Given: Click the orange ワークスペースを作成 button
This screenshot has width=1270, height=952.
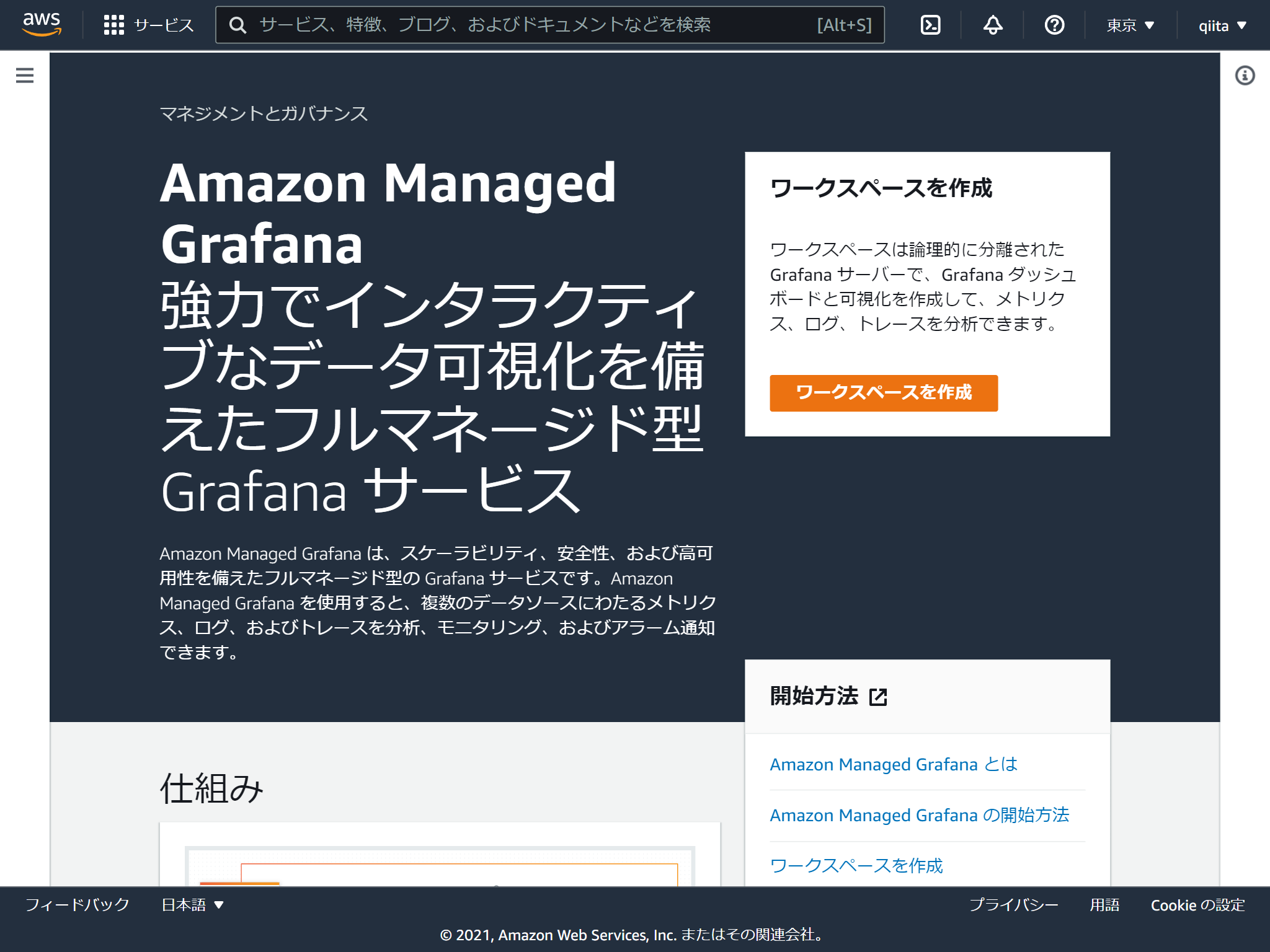Looking at the screenshot, I should (883, 393).
